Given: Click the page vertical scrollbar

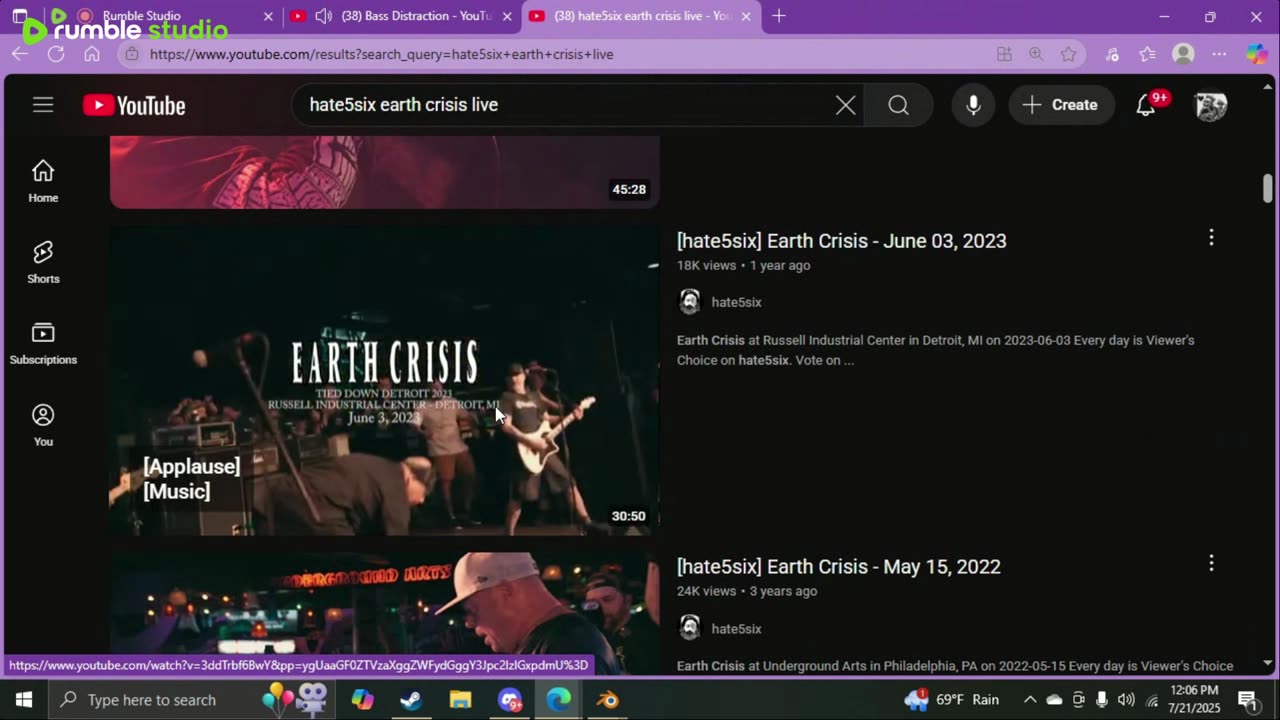Looking at the screenshot, I should click(x=1268, y=187).
